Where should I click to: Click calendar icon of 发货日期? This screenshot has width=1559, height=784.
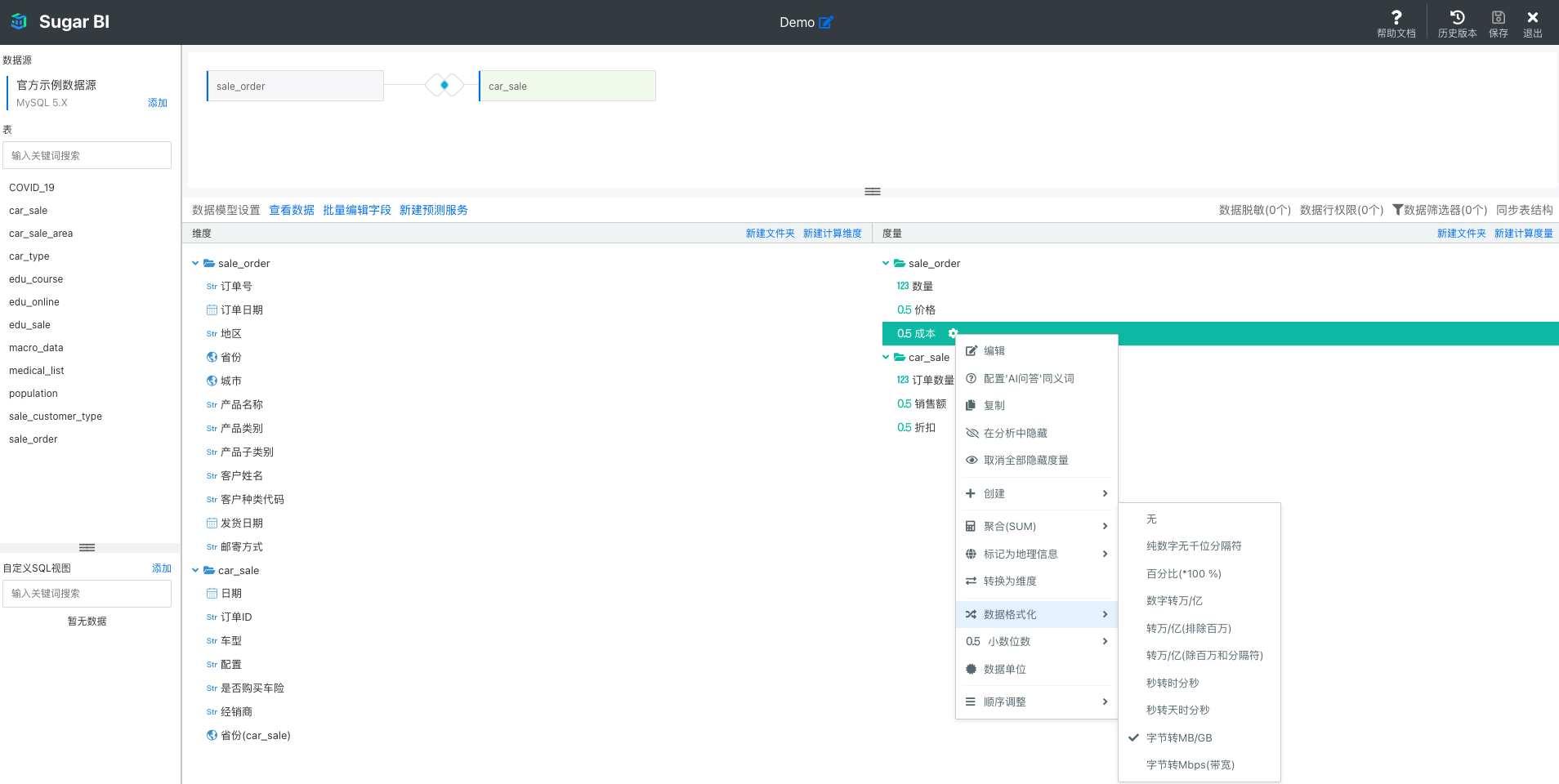click(212, 523)
